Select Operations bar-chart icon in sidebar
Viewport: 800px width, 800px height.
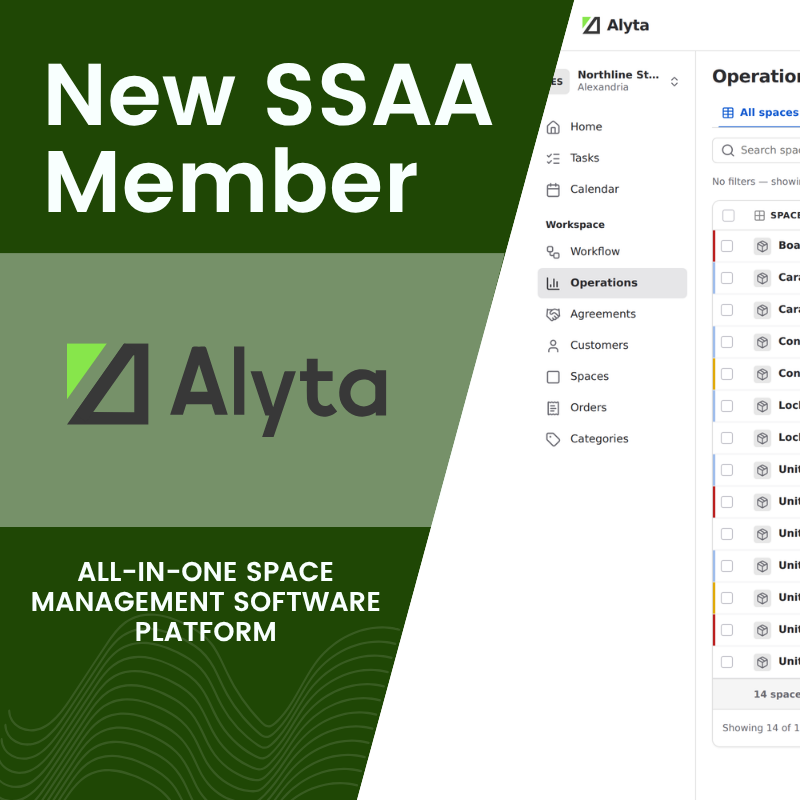[553, 283]
